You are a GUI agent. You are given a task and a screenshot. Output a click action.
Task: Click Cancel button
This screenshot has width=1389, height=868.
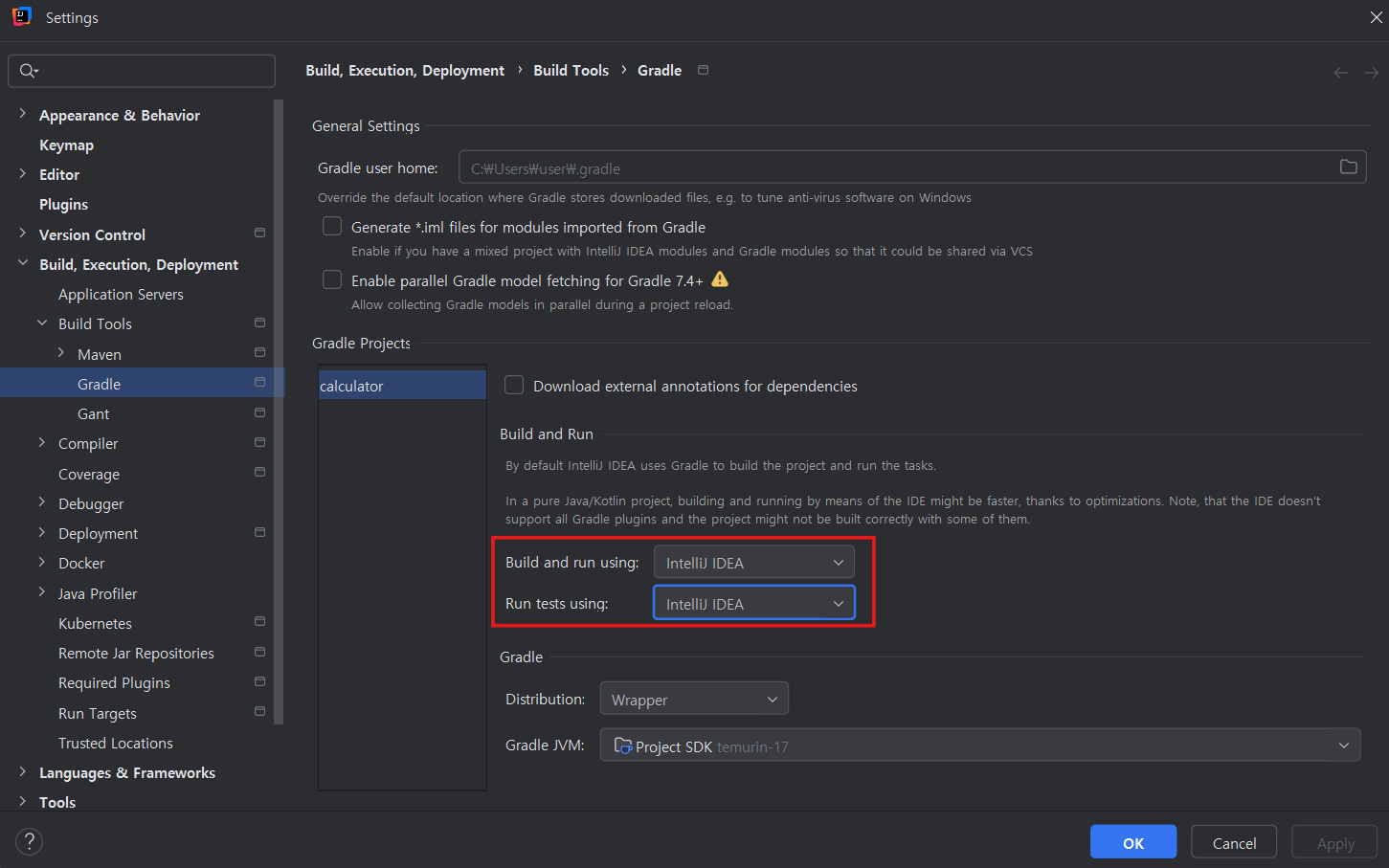(x=1234, y=841)
